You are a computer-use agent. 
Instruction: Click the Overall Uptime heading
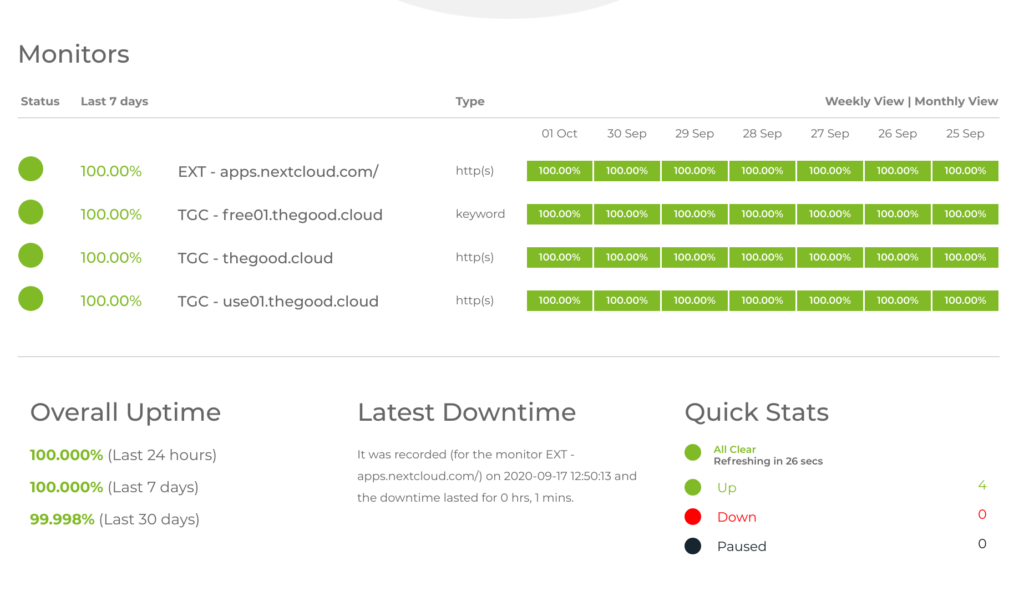[125, 413]
